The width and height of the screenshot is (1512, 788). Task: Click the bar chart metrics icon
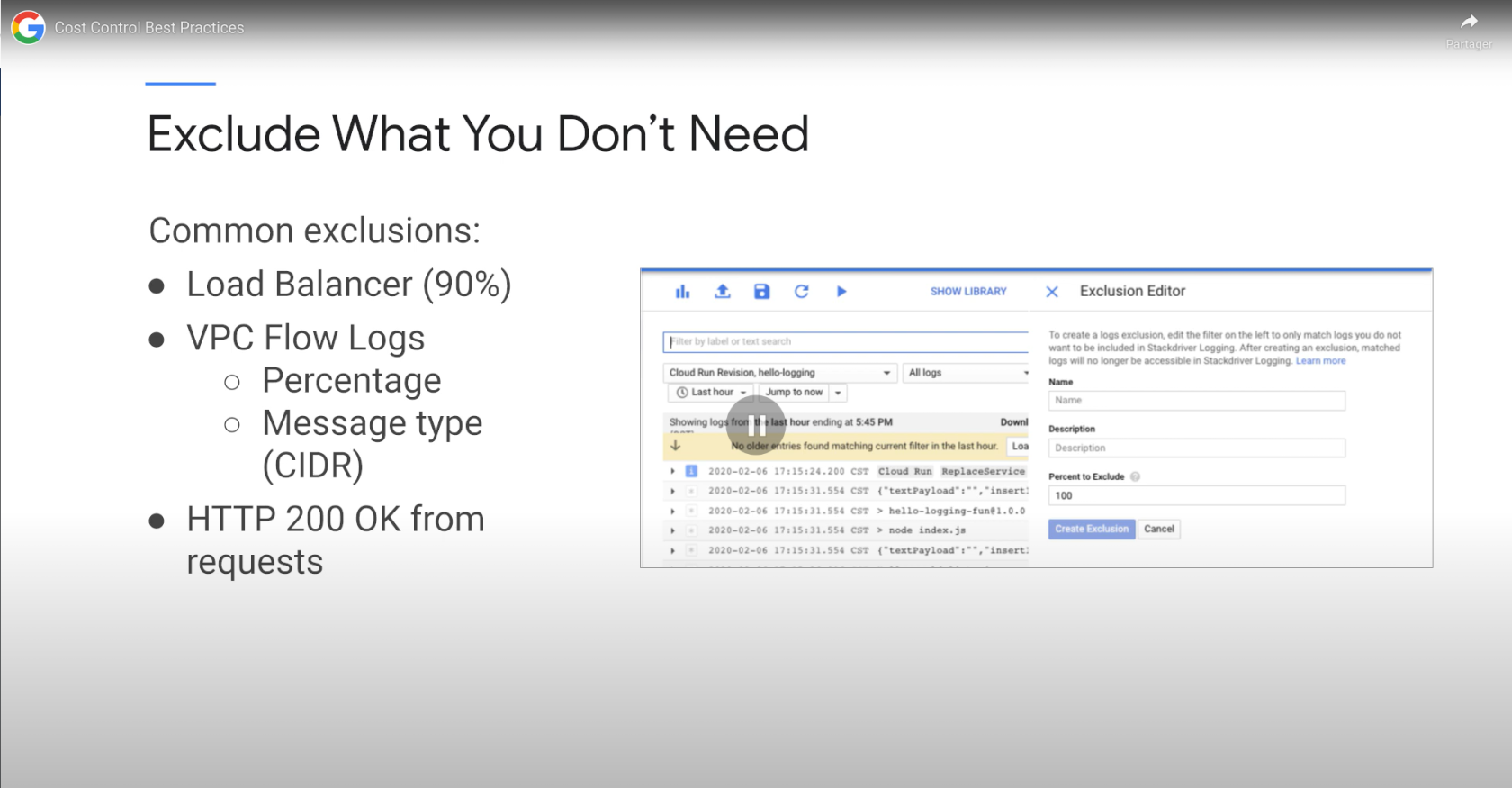(682, 292)
